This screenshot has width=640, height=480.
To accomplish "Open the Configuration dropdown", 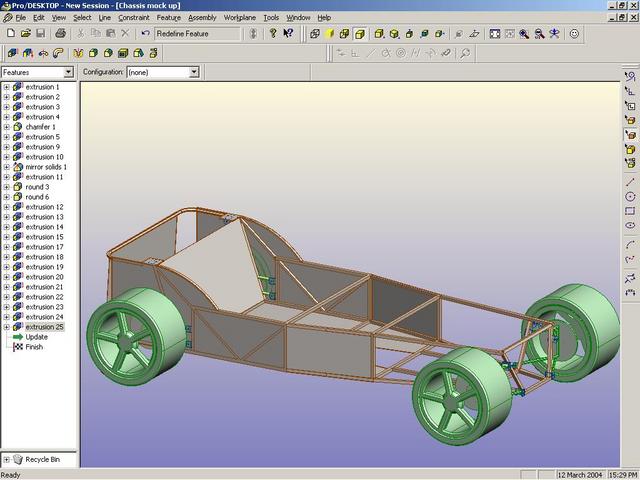I will (x=194, y=72).
